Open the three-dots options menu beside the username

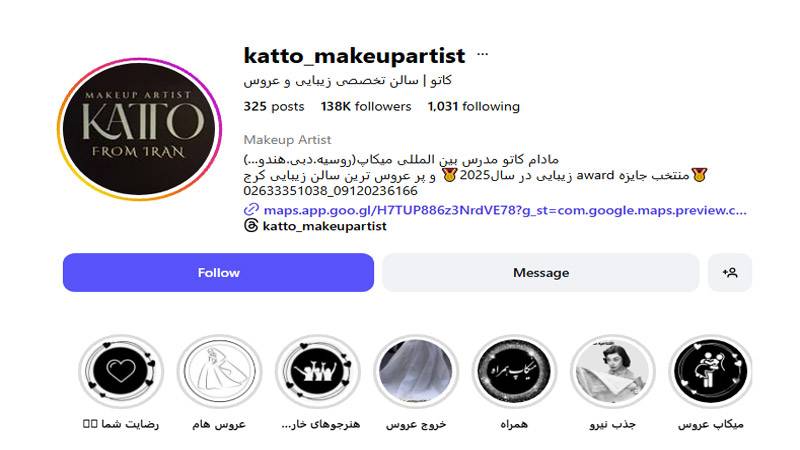point(482,55)
